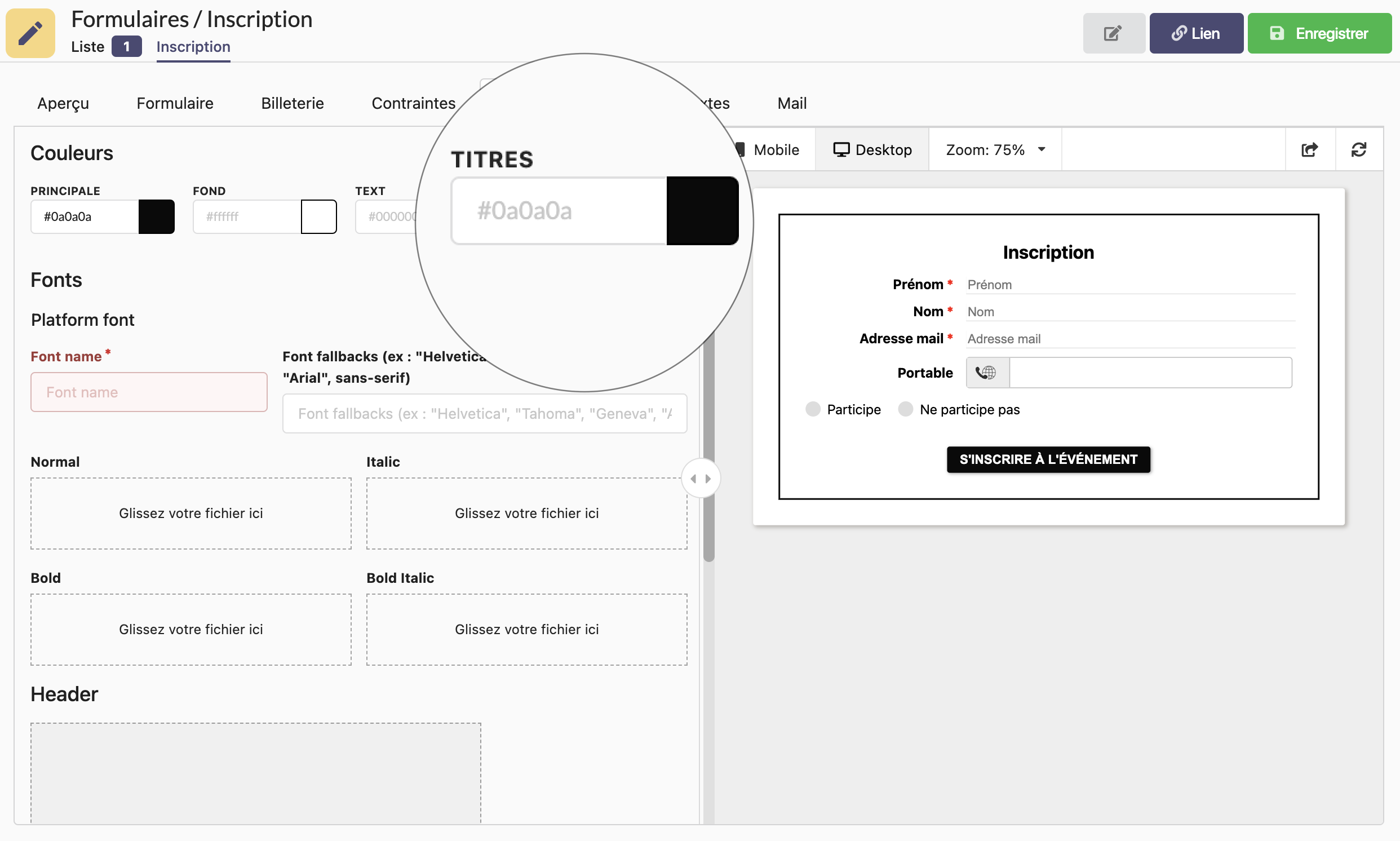Select the Inscription sub-tab
1400x841 pixels.
click(193, 46)
